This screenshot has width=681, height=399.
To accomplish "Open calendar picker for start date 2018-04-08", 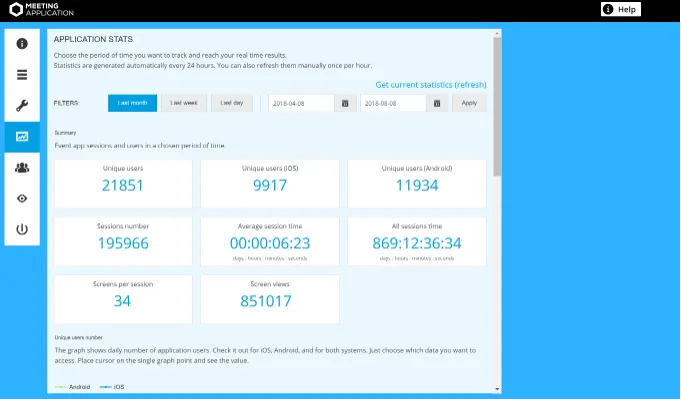I will click(345, 103).
